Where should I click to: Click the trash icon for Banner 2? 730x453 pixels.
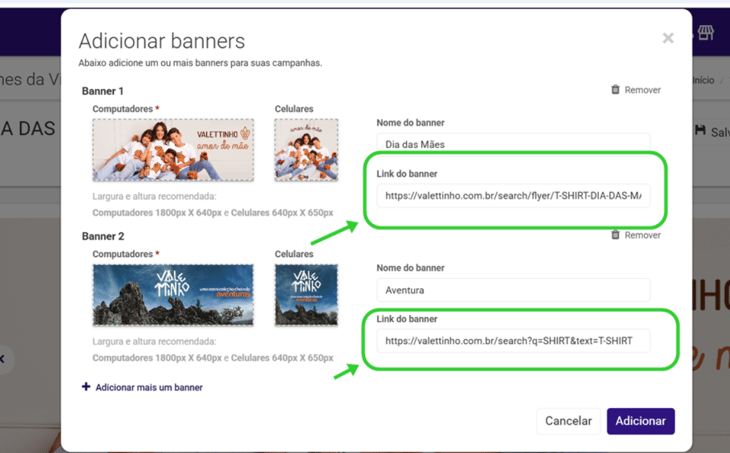click(x=616, y=235)
